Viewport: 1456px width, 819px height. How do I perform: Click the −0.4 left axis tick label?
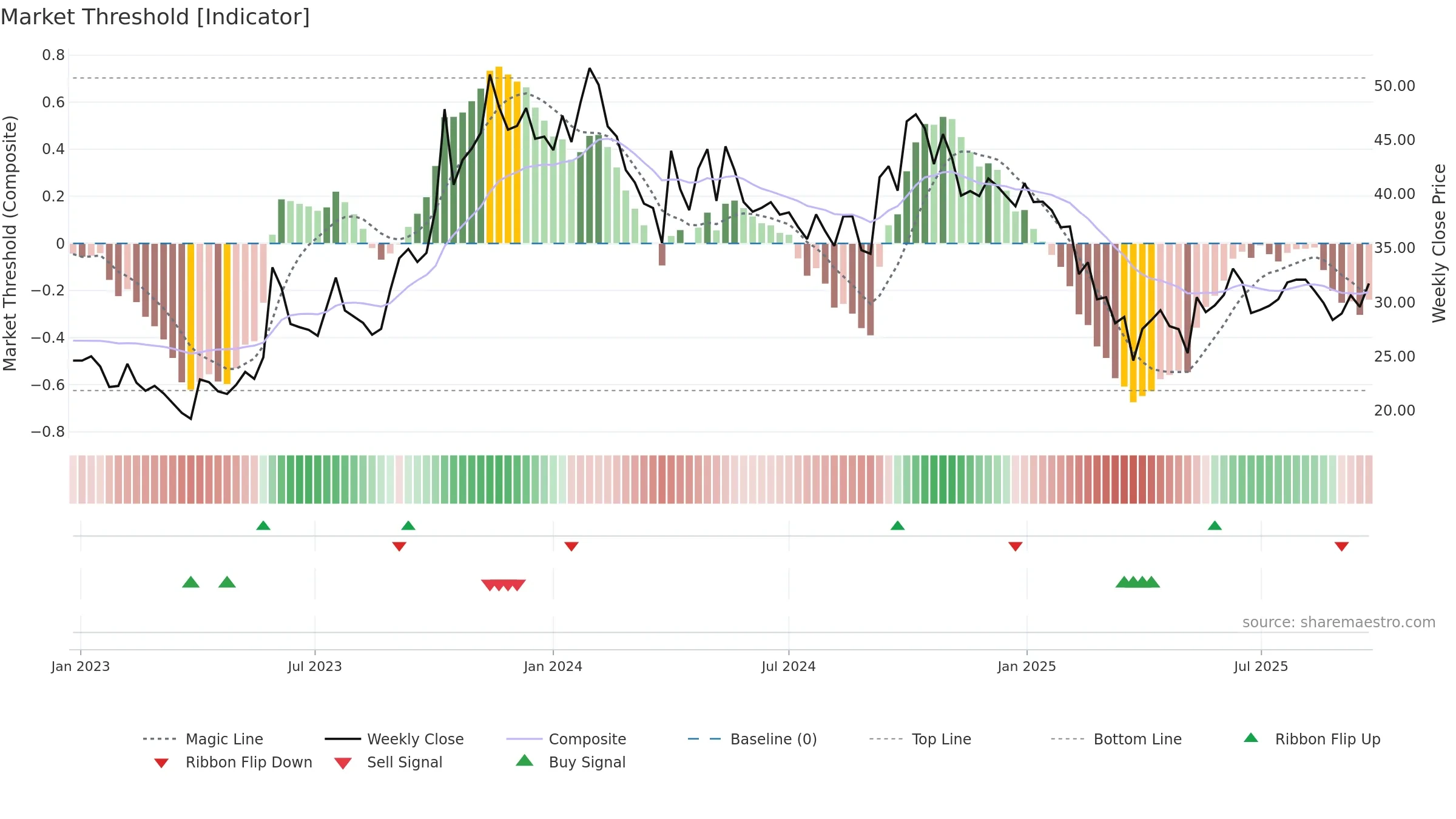coord(48,338)
